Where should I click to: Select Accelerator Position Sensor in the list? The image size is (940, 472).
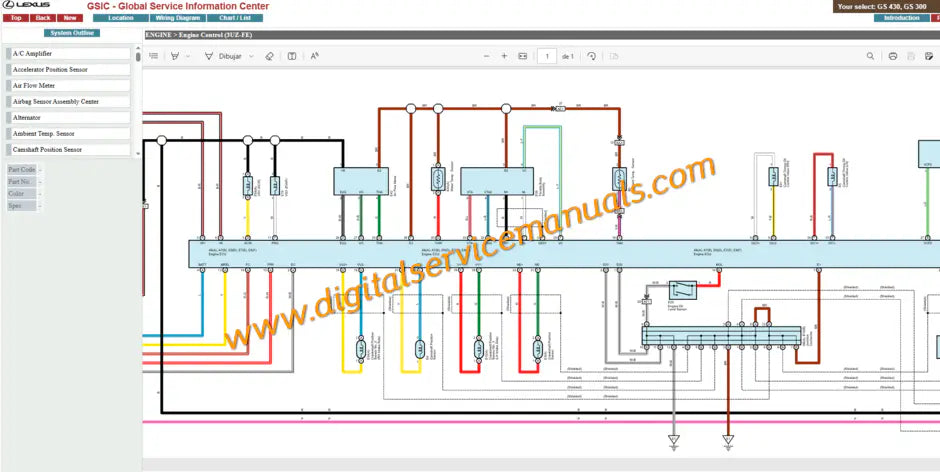click(x=68, y=70)
